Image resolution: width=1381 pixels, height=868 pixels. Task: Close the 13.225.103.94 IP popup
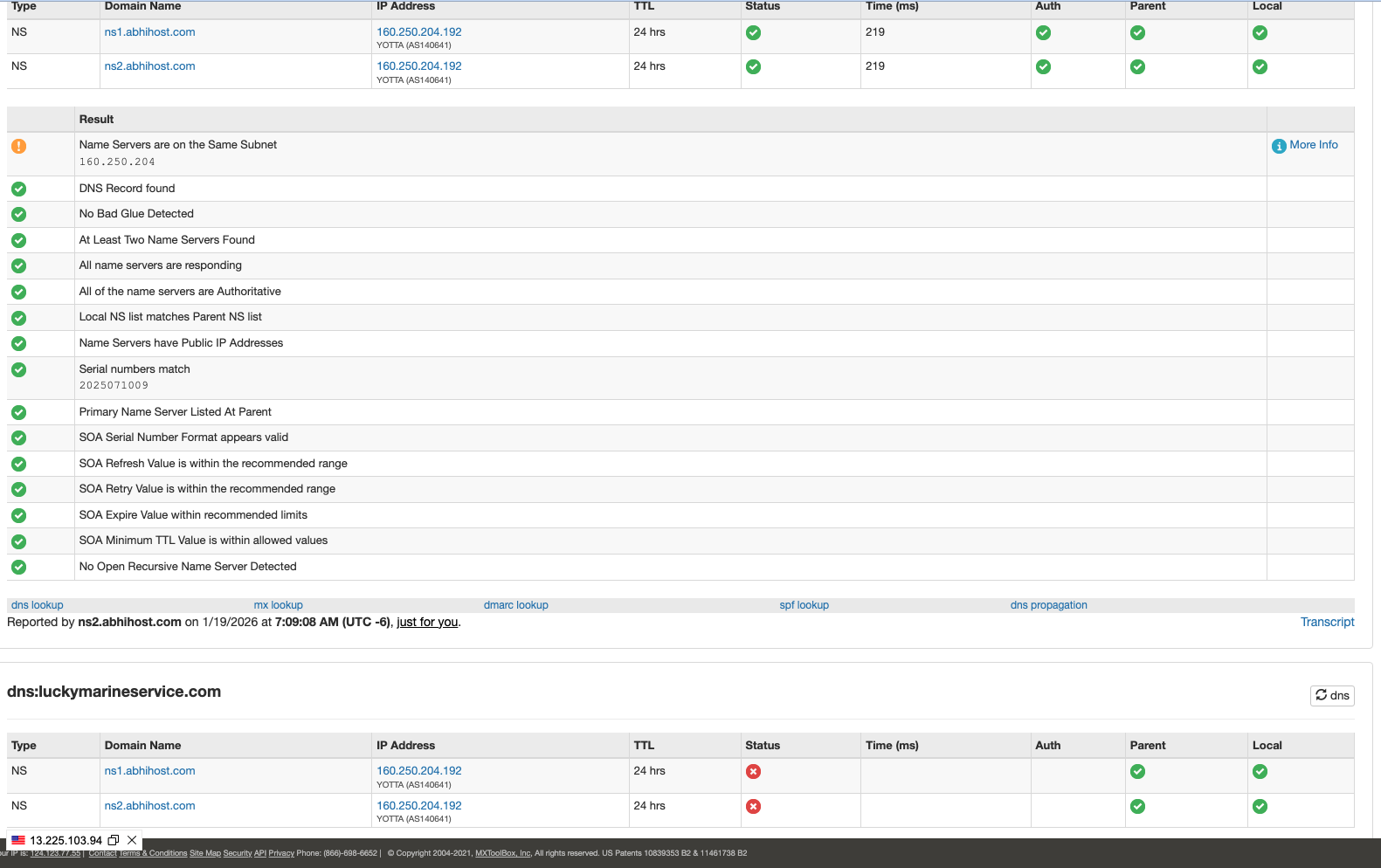pyautogui.click(x=132, y=840)
